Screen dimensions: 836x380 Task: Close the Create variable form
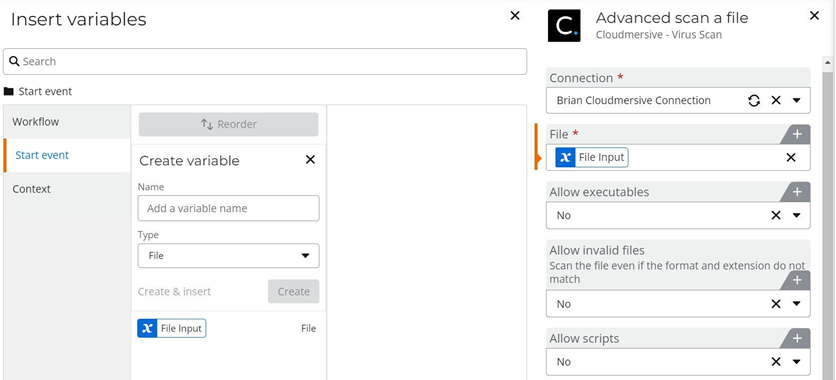pos(310,159)
